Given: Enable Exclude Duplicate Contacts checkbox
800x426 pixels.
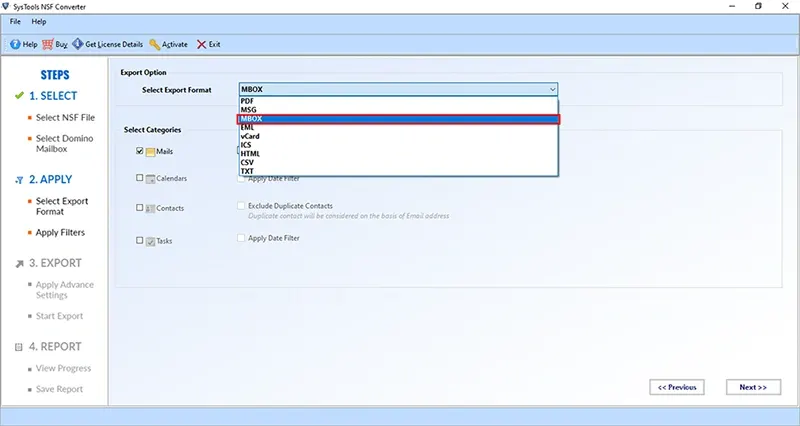Looking at the screenshot, I should [x=241, y=206].
